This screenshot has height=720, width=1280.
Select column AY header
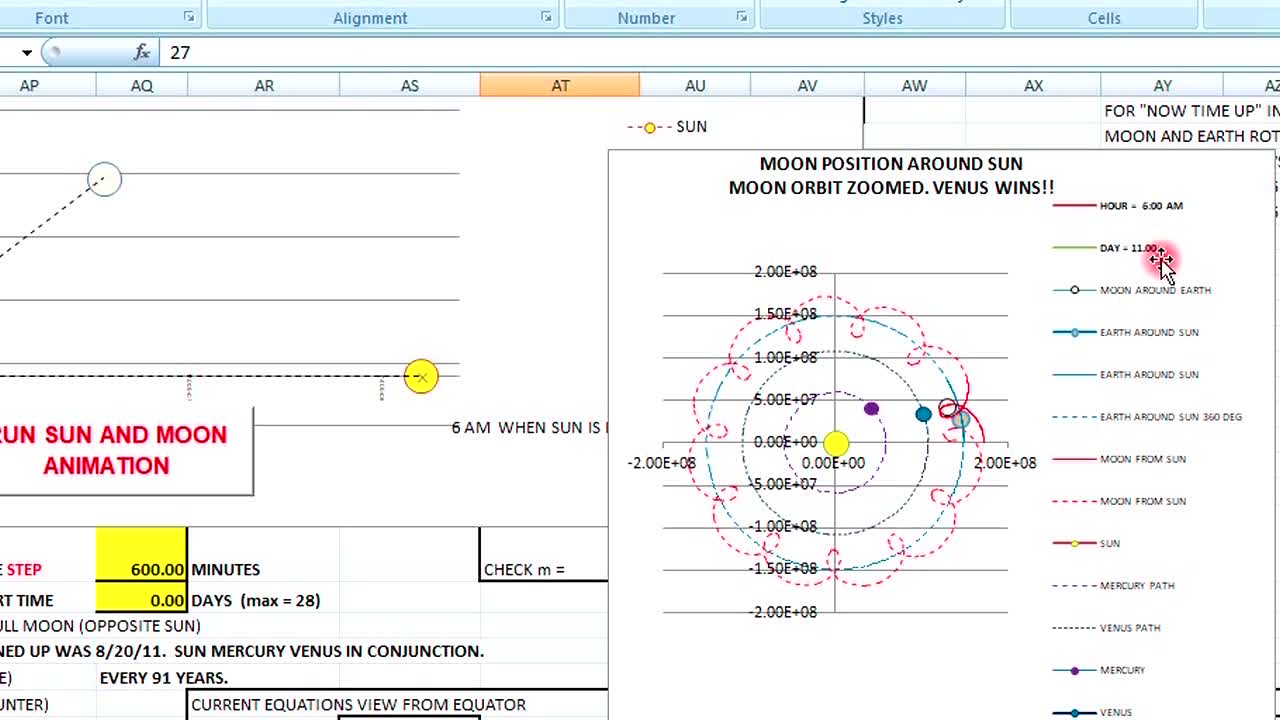[x=1162, y=86]
